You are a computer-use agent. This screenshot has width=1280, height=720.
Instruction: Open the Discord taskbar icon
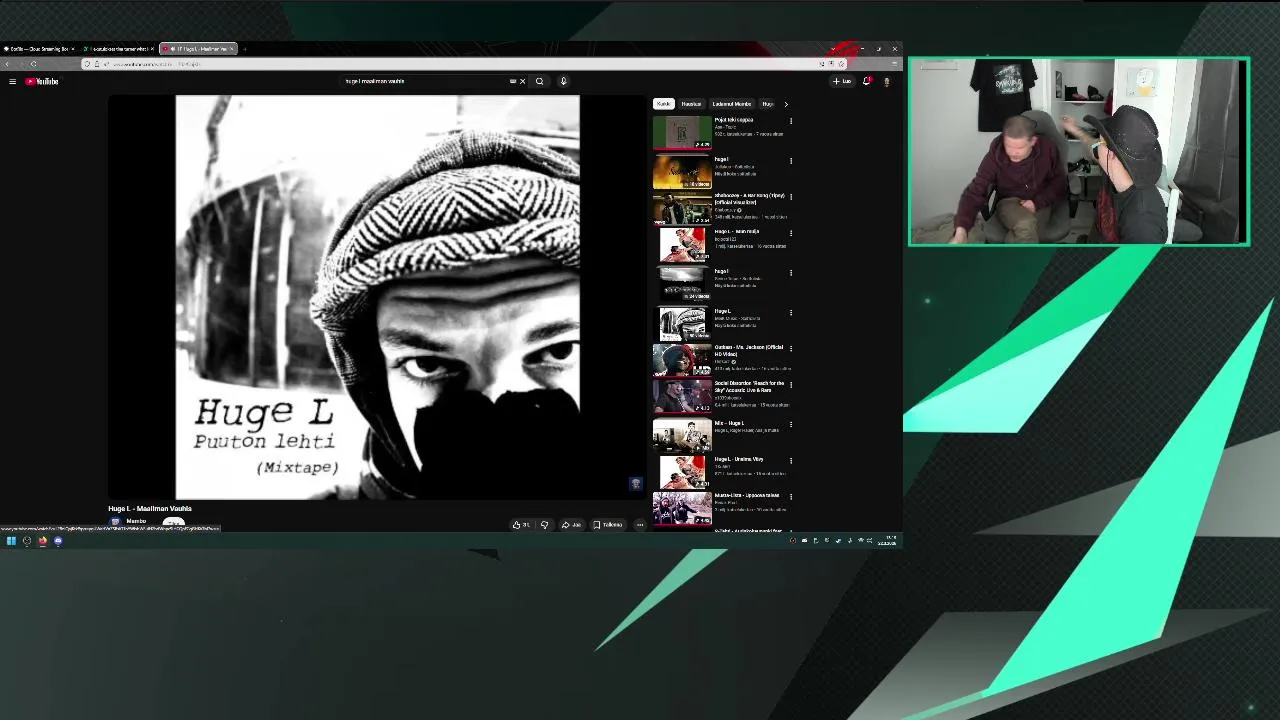58,541
